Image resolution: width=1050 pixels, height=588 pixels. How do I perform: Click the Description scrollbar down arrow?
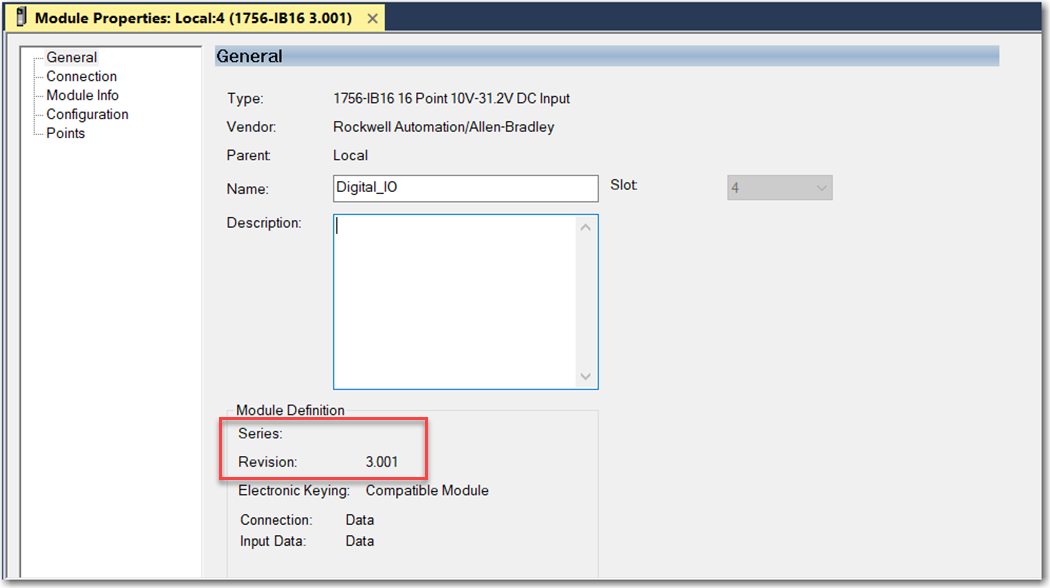pyautogui.click(x=585, y=376)
